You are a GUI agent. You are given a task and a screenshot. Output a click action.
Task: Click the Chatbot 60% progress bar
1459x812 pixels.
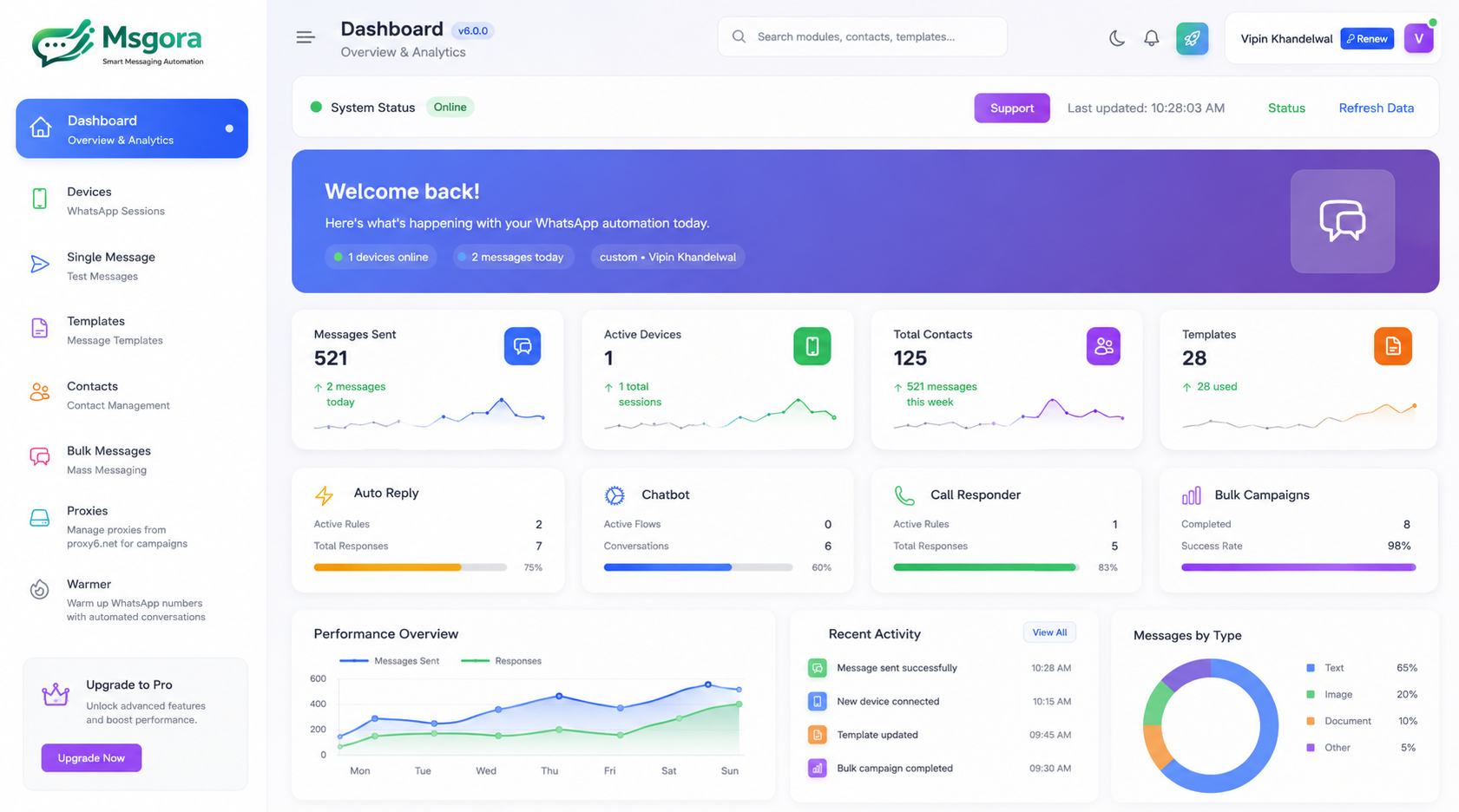click(699, 567)
